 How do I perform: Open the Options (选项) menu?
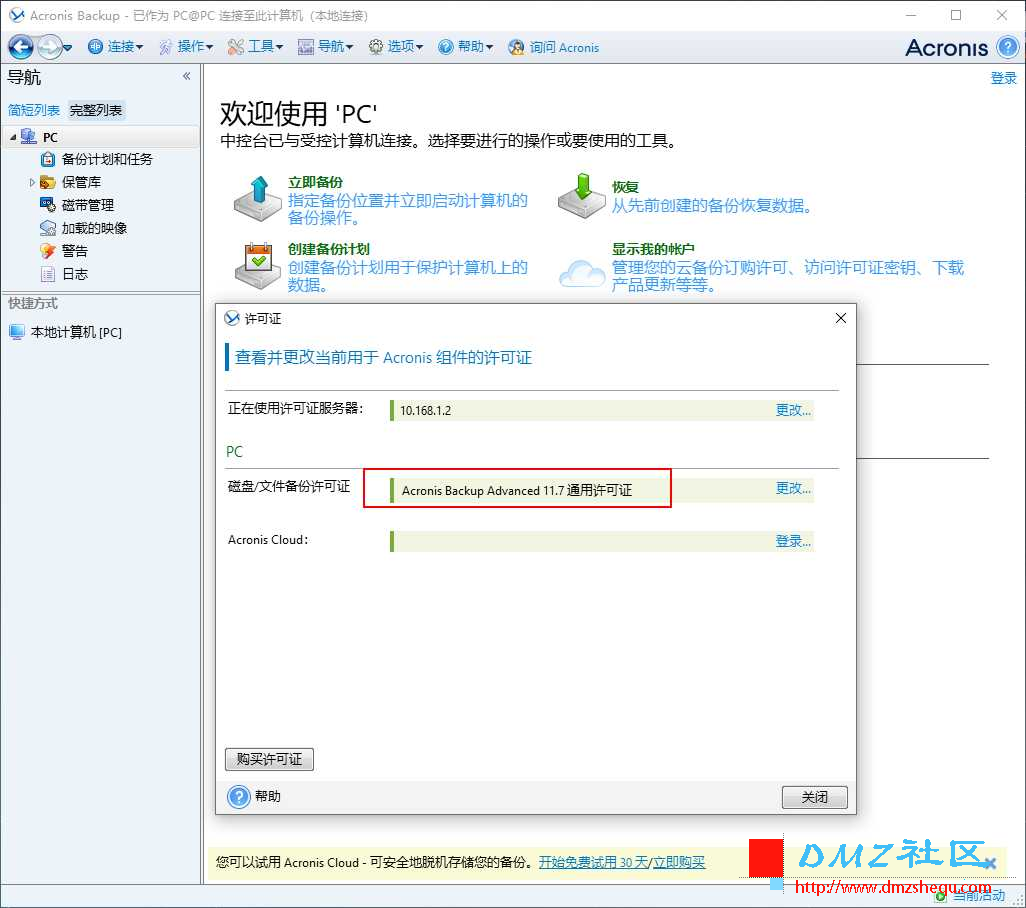396,47
